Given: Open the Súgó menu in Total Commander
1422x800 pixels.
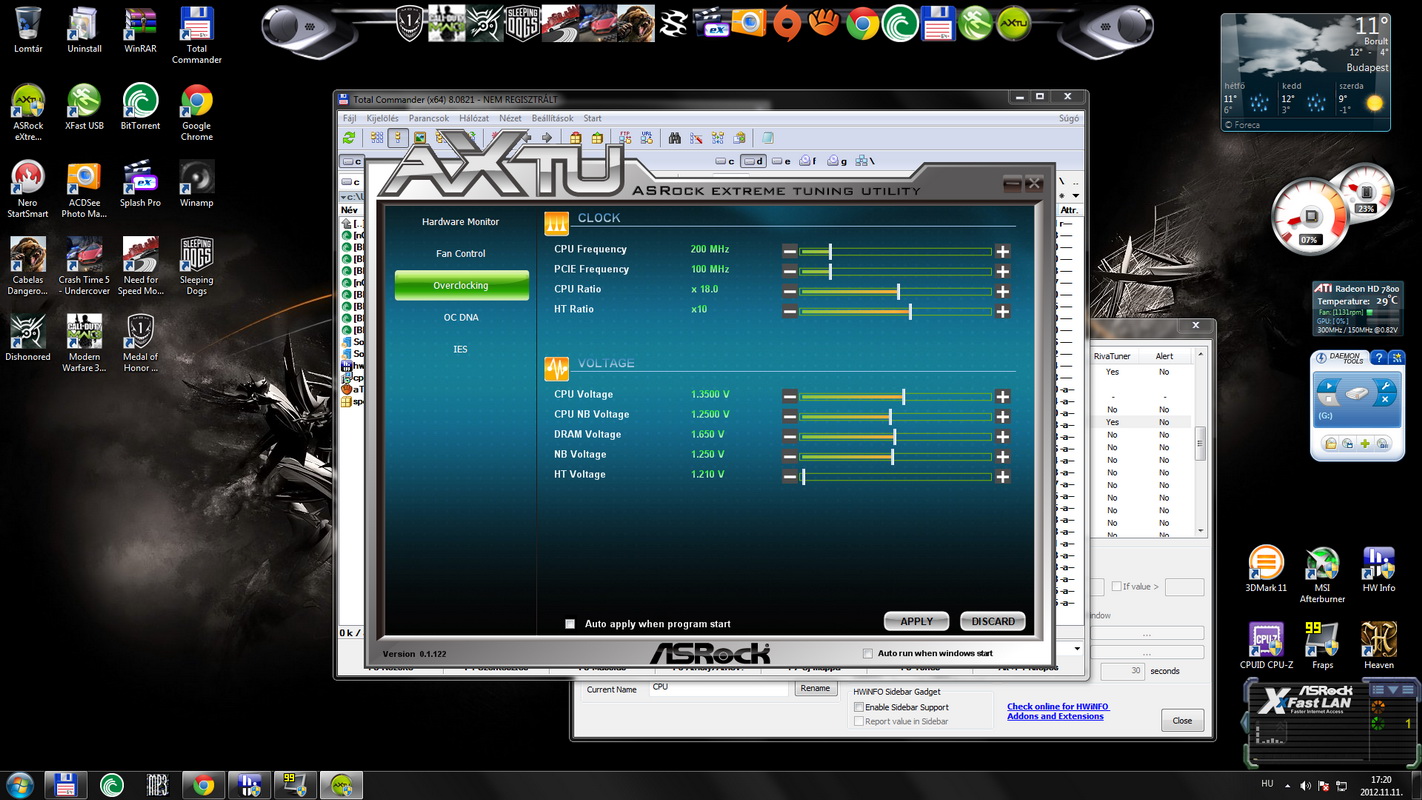Looking at the screenshot, I should point(1069,118).
